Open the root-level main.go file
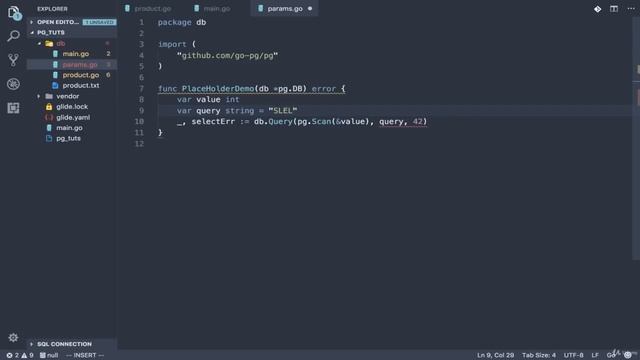The image size is (640, 360). 69,128
